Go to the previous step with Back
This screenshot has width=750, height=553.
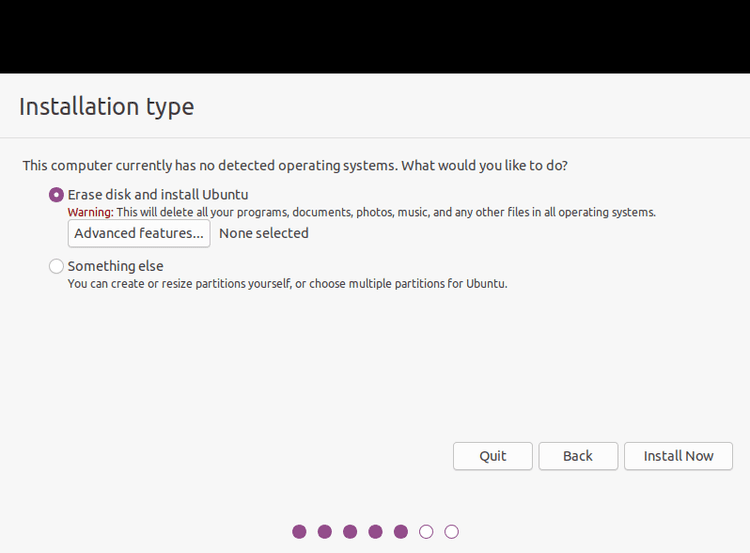[x=578, y=456]
